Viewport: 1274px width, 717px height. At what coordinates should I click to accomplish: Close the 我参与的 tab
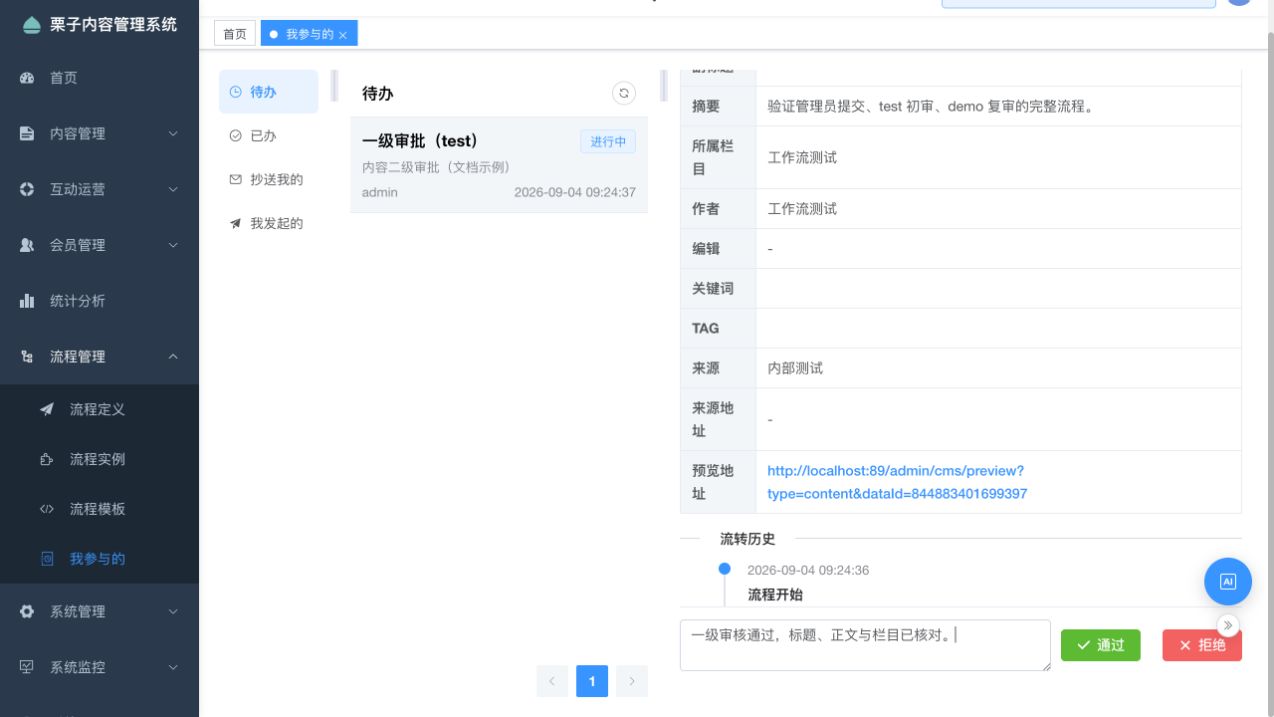click(343, 35)
